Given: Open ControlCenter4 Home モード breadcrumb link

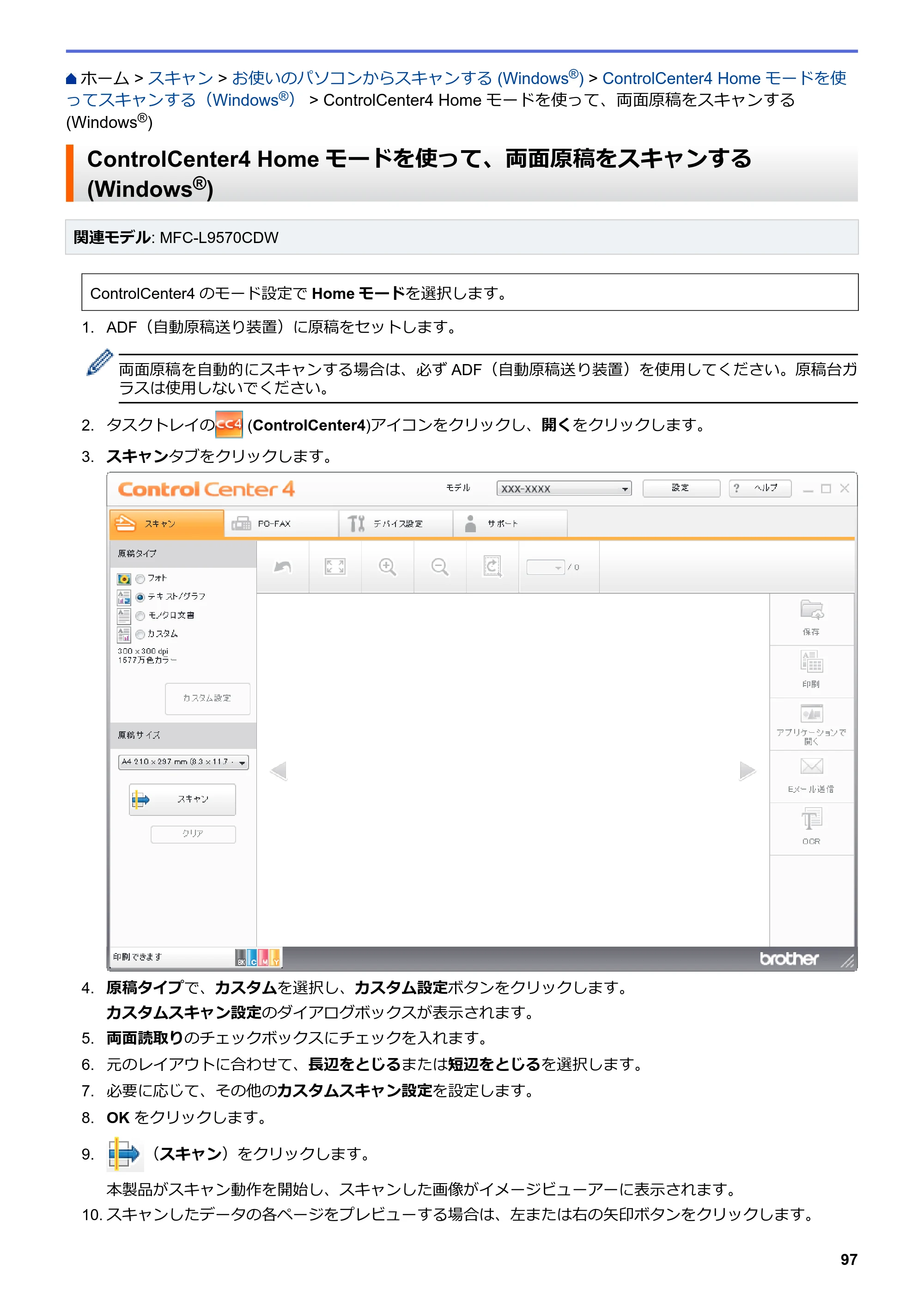Looking at the screenshot, I should click(x=456, y=89).
